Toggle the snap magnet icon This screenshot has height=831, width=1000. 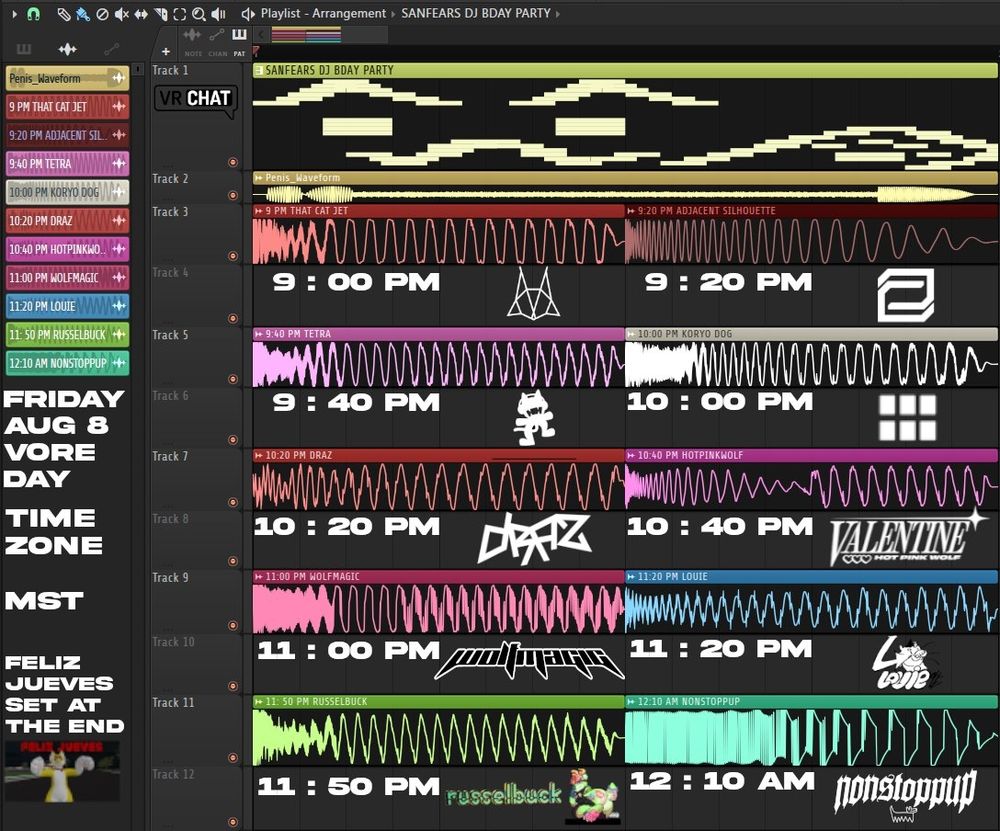33,14
